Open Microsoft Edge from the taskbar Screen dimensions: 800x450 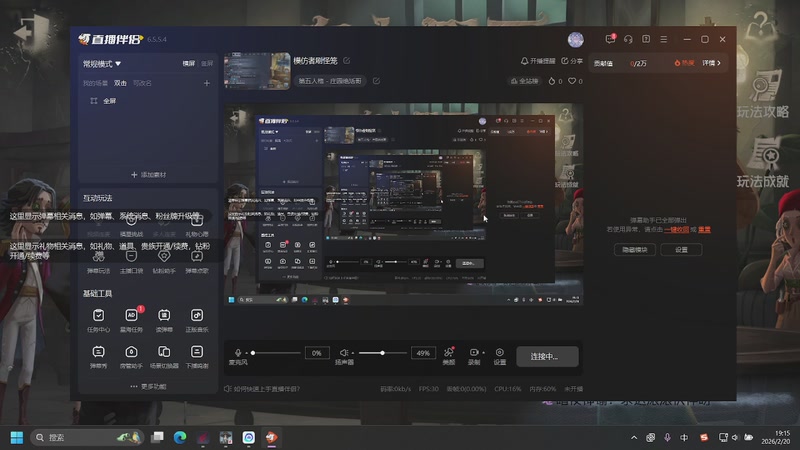click(x=180, y=437)
